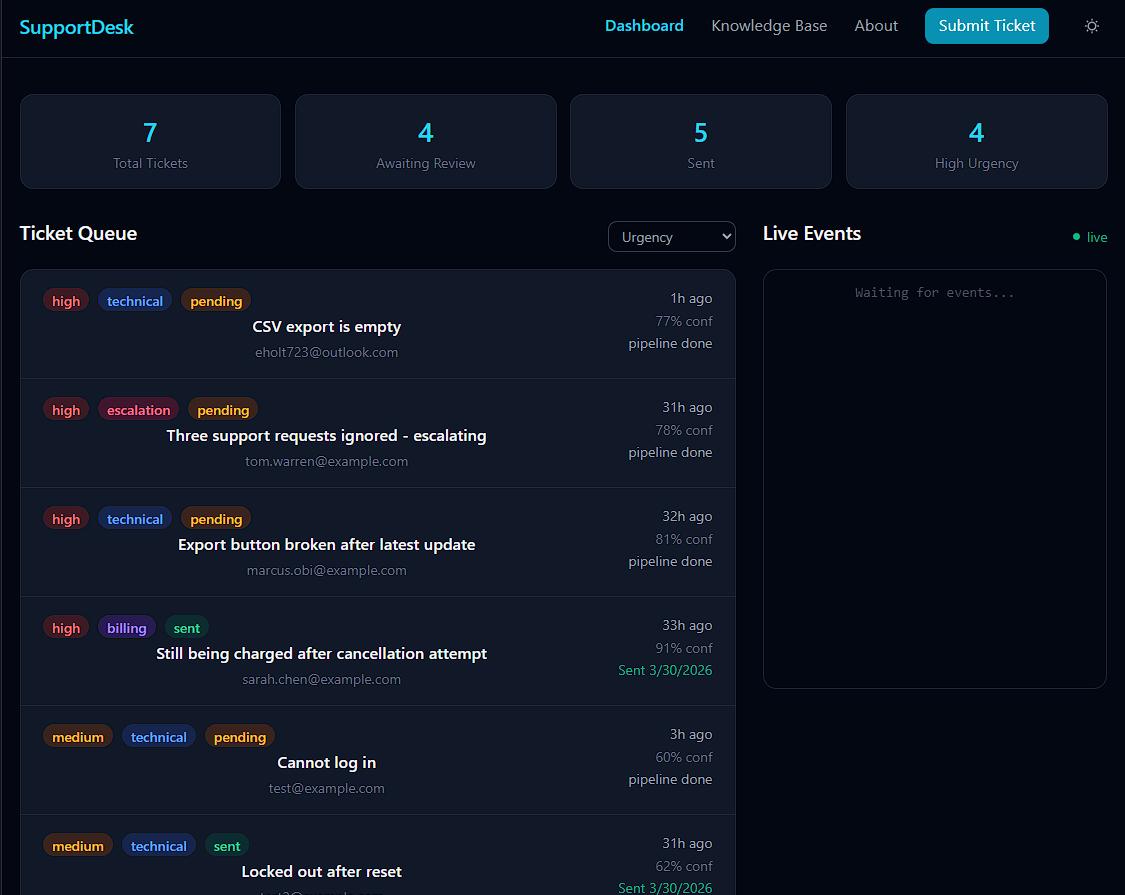Click the Sent stat card
1125x895 pixels.
click(x=700, y=141)
